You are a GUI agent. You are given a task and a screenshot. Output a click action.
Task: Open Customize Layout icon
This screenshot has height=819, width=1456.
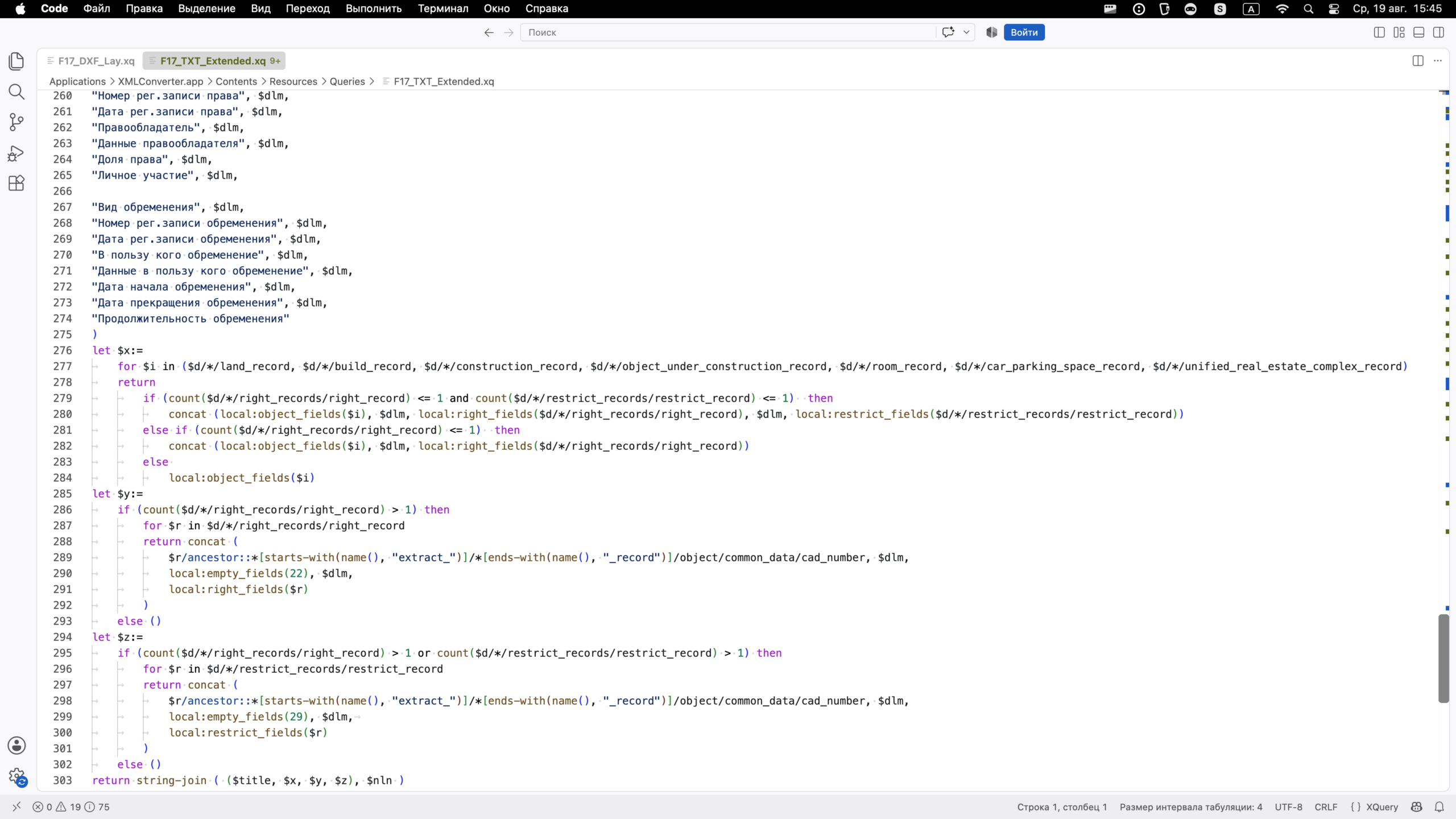pos(1399,32)
